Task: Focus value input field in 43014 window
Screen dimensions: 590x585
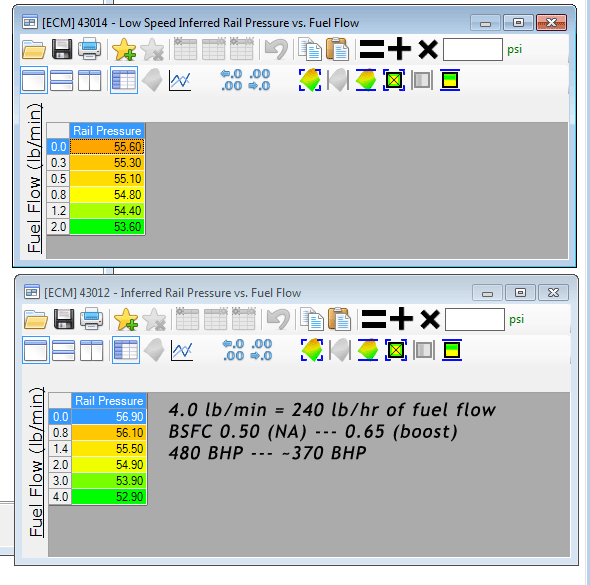Action: [x=473, y=49]
